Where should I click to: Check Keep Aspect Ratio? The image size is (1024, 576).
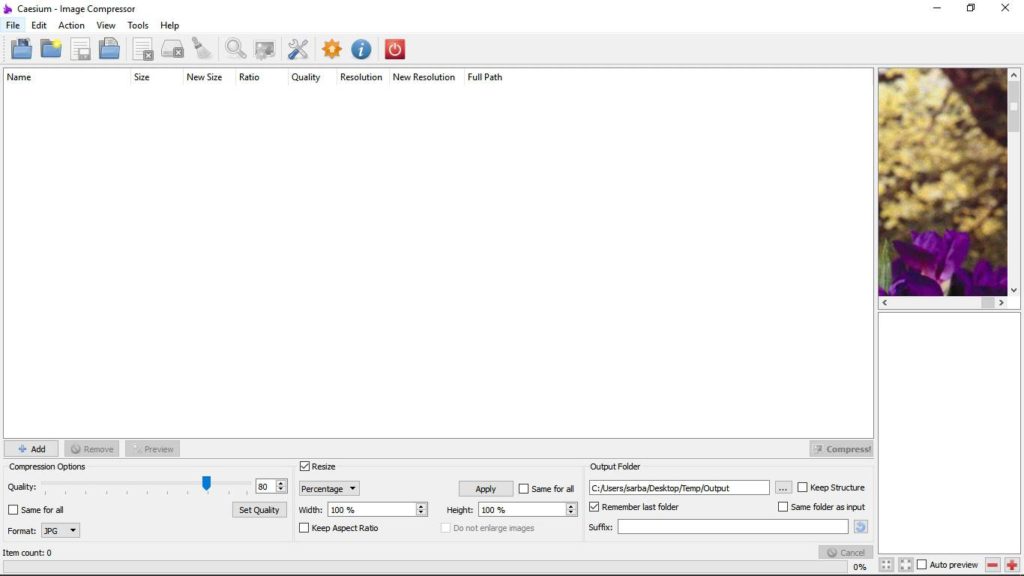pos(304,528)
